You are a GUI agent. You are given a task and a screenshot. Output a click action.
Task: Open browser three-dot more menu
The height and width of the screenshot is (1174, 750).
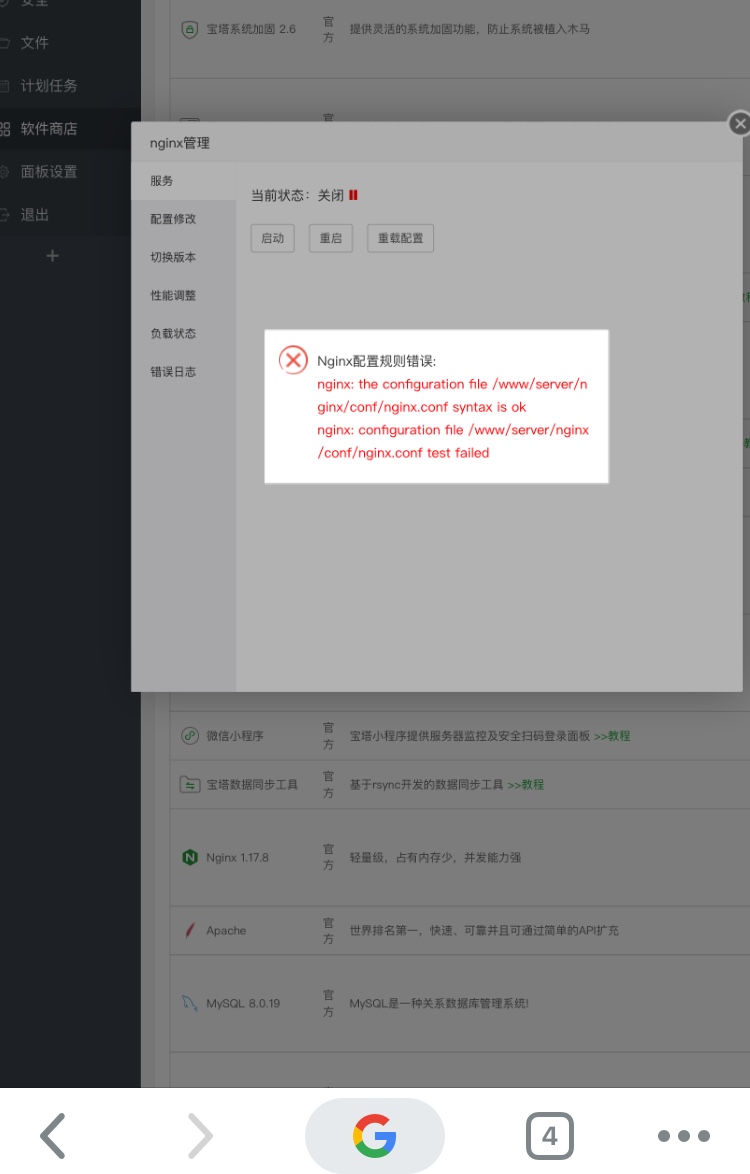pyautogui.click(x=683, y=1136)
